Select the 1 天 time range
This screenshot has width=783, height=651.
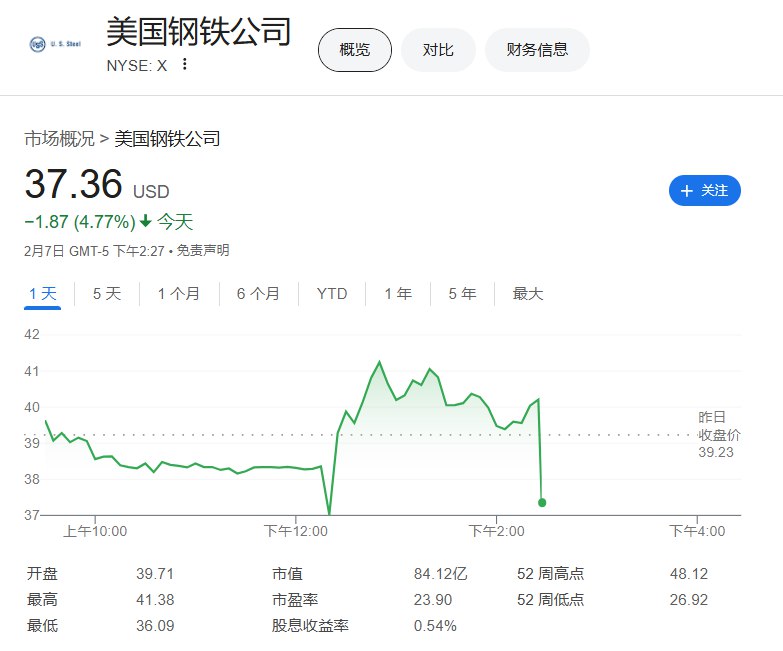[42, 294]
